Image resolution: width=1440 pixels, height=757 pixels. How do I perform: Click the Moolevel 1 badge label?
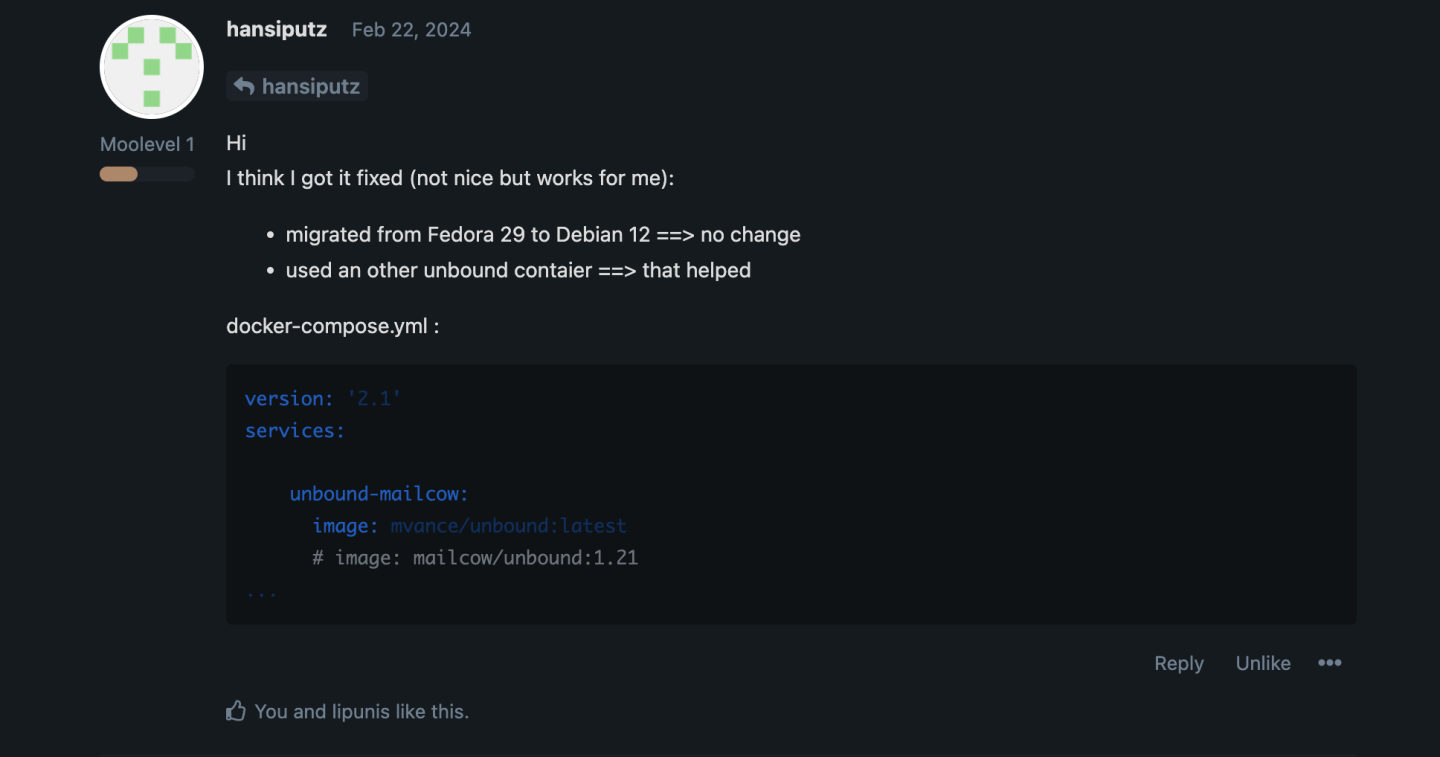pyautogui.click(x=147, y=144)
